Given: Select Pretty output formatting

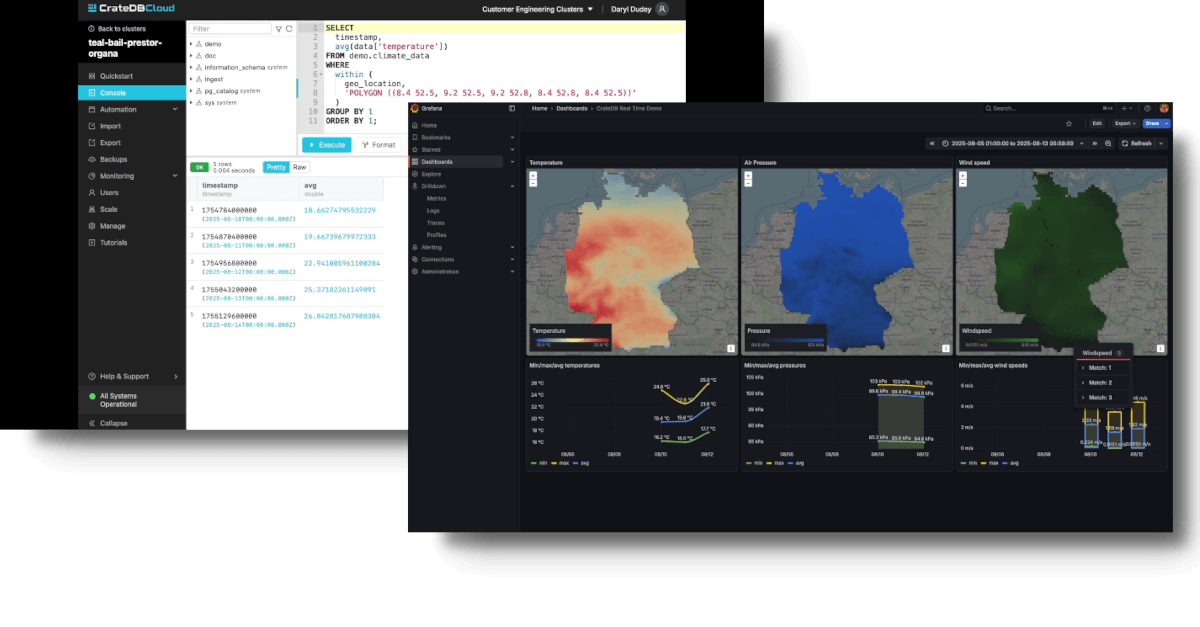Looking at the screenshot, I should point(276,167).
